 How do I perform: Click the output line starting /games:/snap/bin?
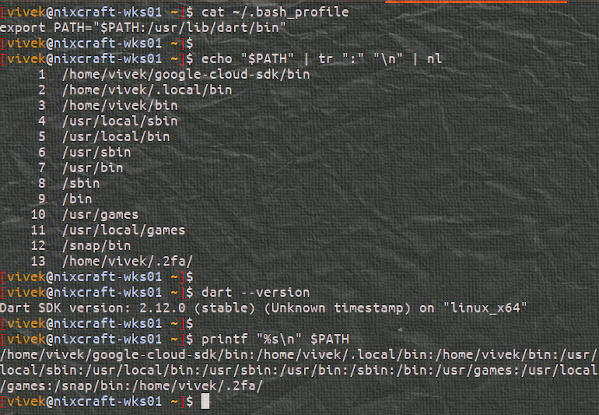[x=131, y=386]
